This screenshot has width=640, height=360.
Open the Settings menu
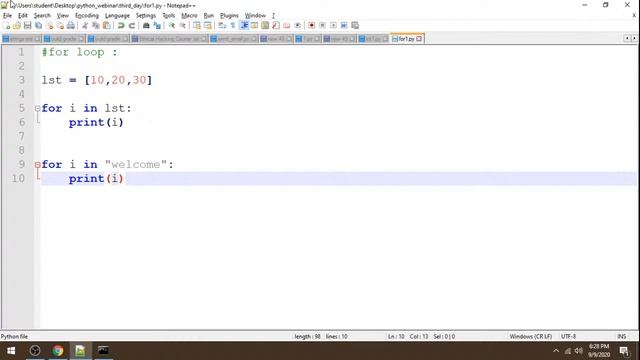coord(146,16)
